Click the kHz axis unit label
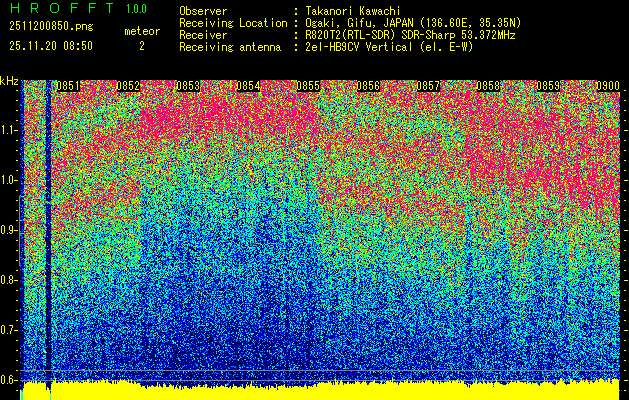 coord(10,81)
